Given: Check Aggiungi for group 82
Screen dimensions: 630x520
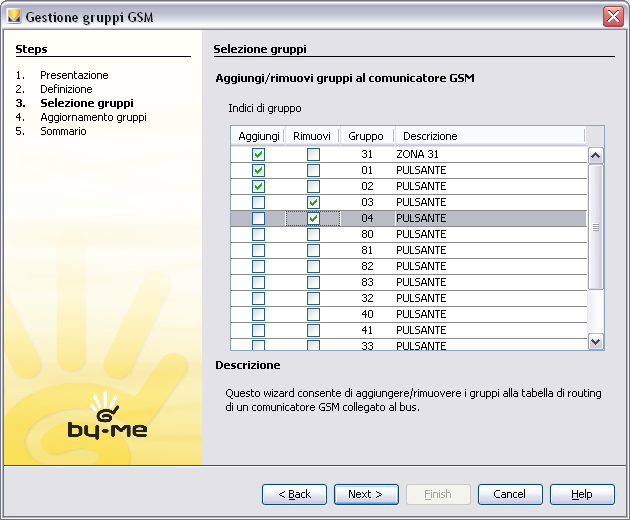Looking at the screenshot, I should [x=258, y=266].
